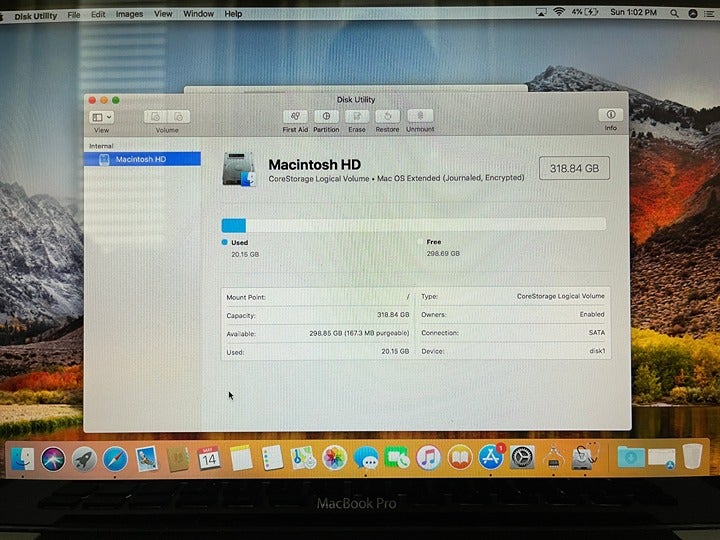
Task: Click the Connection SATA value
Action: pyautogui.click(x=597, y=332)
